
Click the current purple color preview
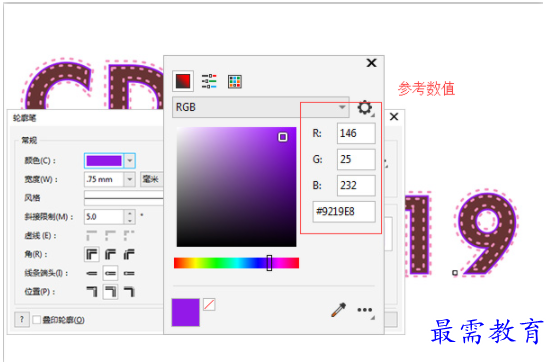[186, 312]
